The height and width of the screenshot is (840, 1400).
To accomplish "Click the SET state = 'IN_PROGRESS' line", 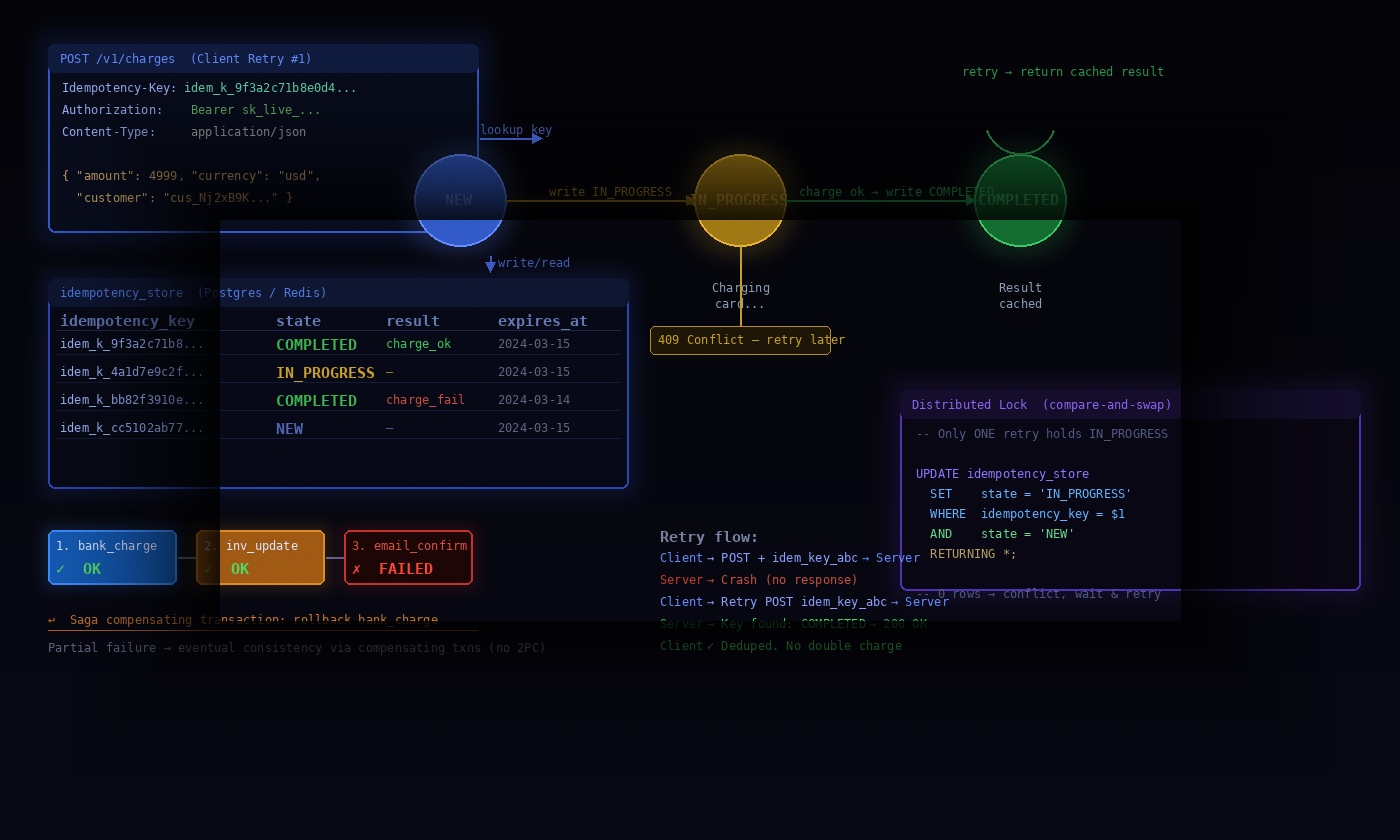I will [x=1031, y=494].
